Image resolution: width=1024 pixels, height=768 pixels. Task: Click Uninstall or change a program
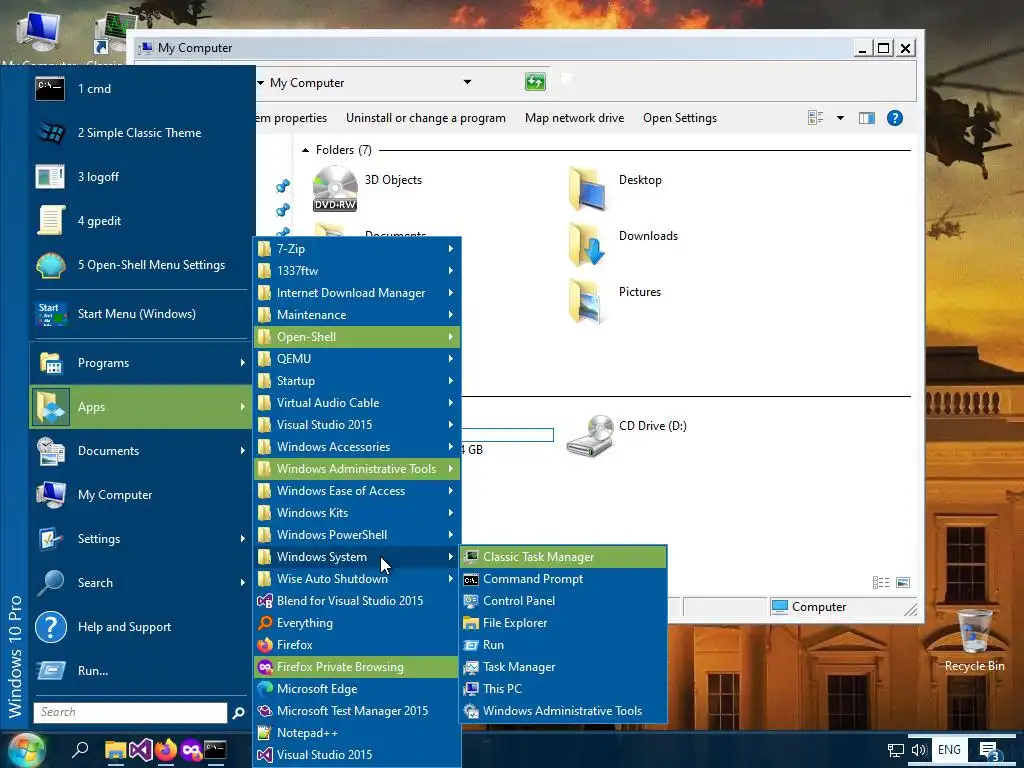[426, 118]
